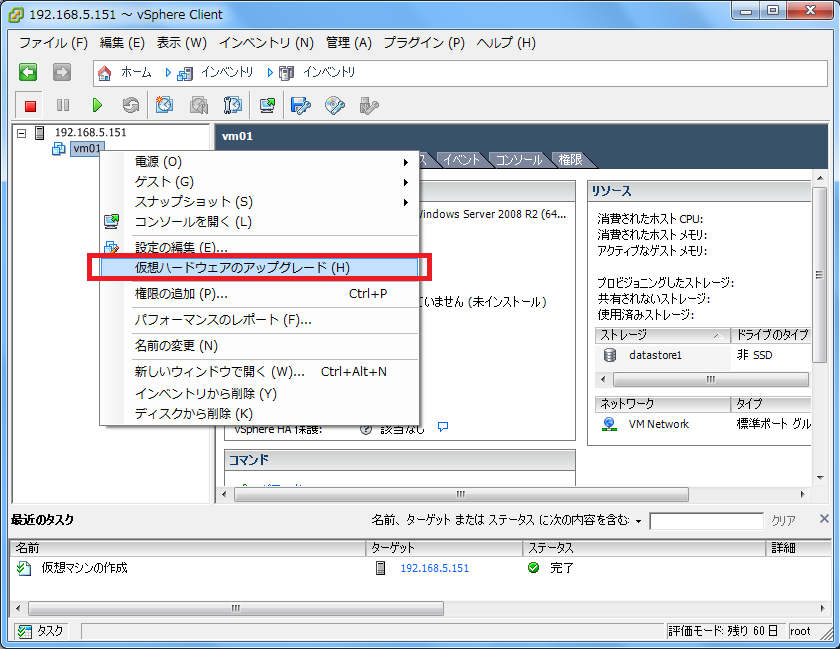Open the snapshot manager icon

[x=233, y=105]
